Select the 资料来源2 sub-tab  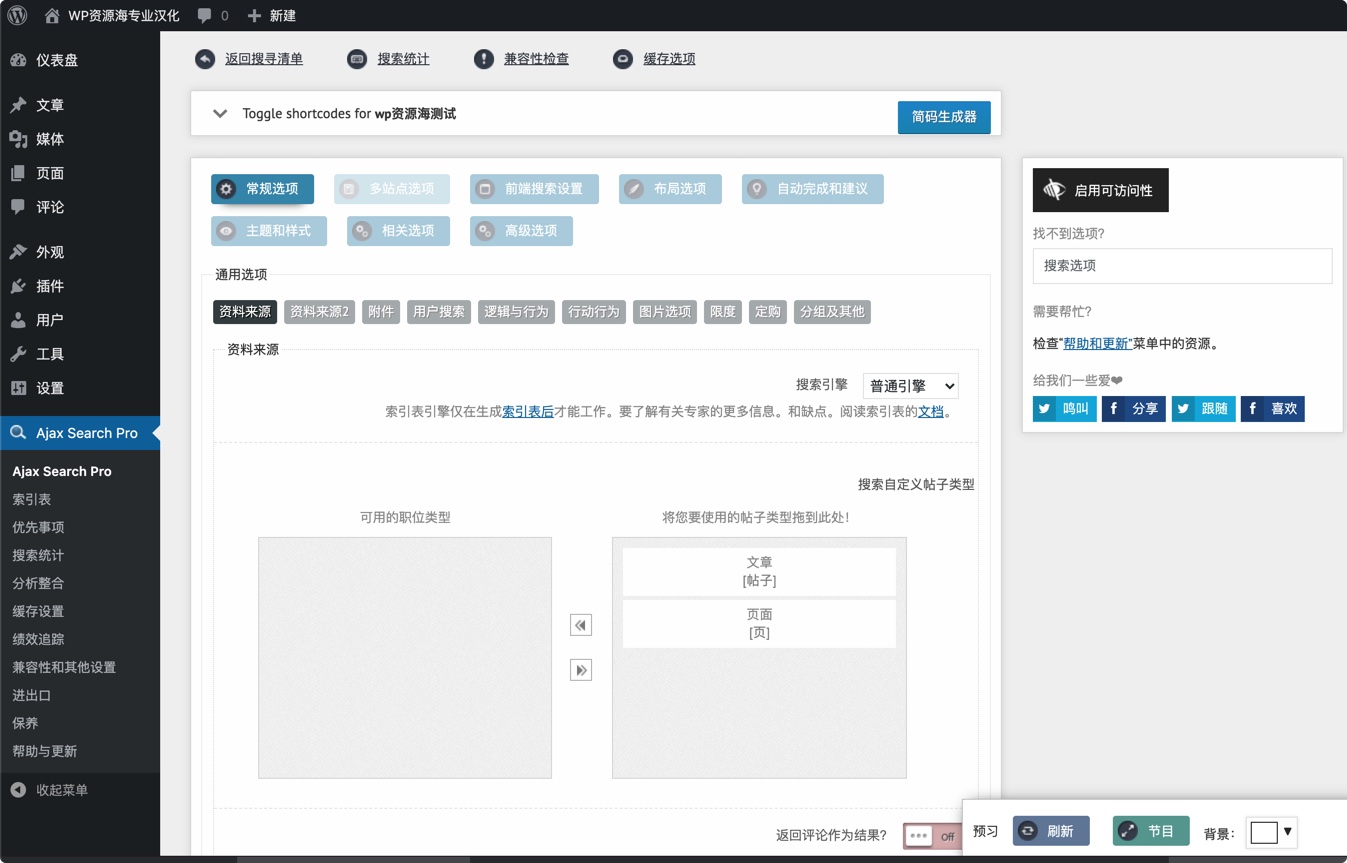point(320,312)
